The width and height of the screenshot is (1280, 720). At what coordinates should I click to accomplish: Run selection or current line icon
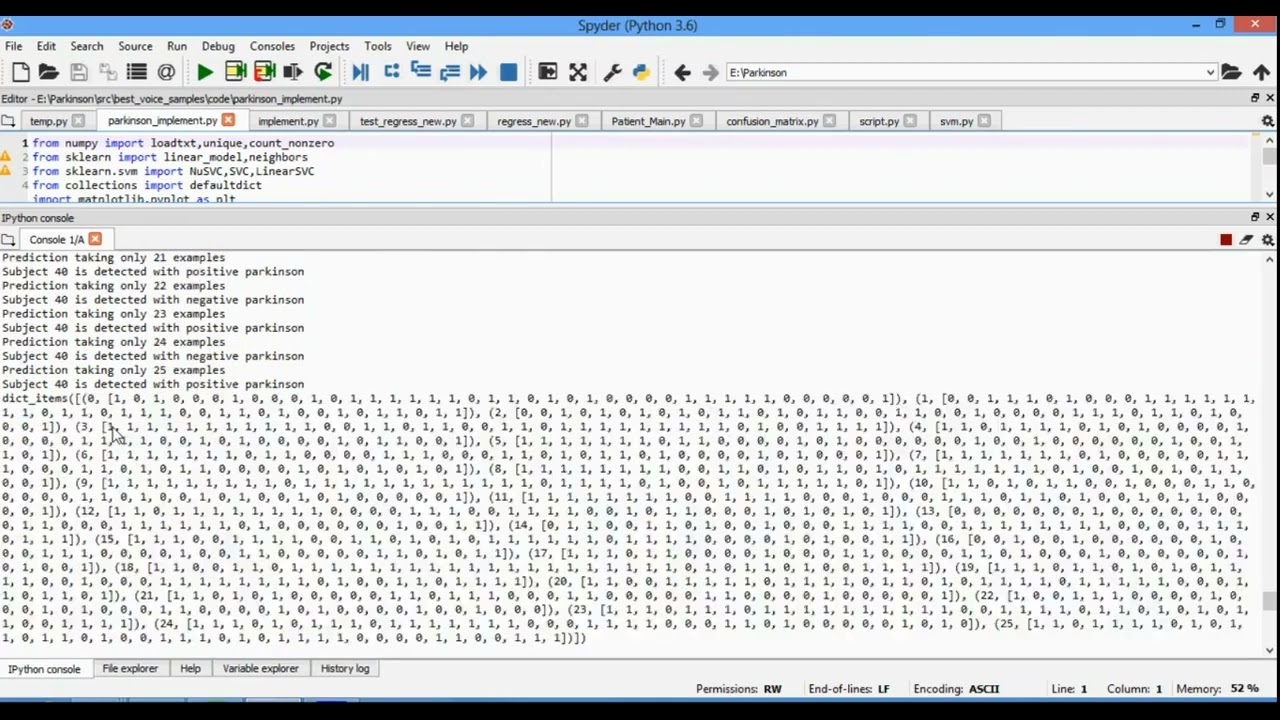click(293, 72)
